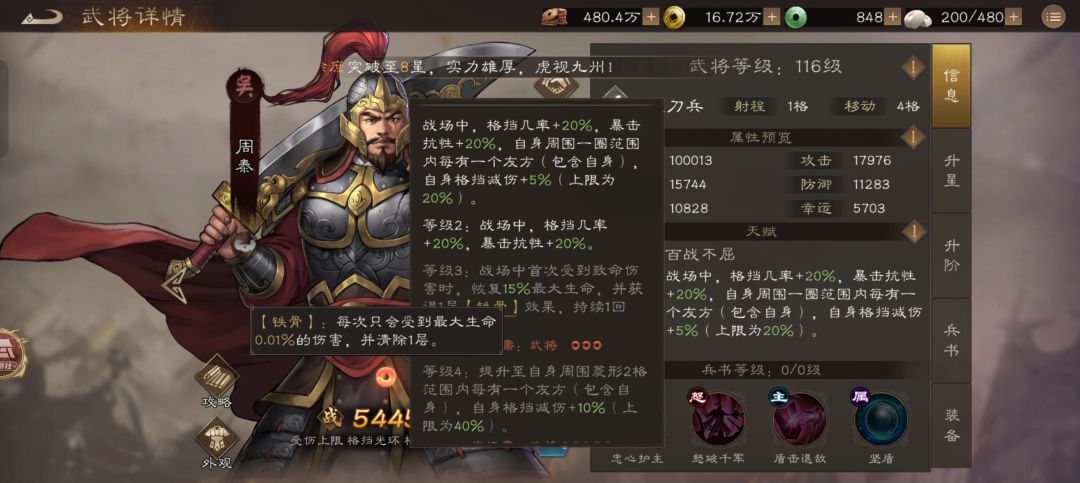
Task: Open the 兵书 tab
Action: (951, 340)
